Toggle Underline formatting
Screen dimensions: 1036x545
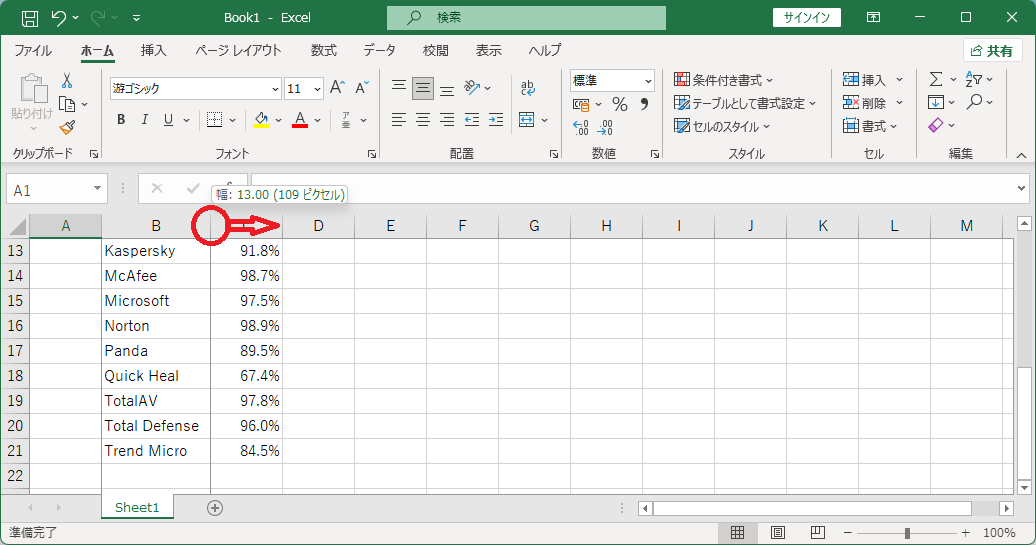click(168, 120)
